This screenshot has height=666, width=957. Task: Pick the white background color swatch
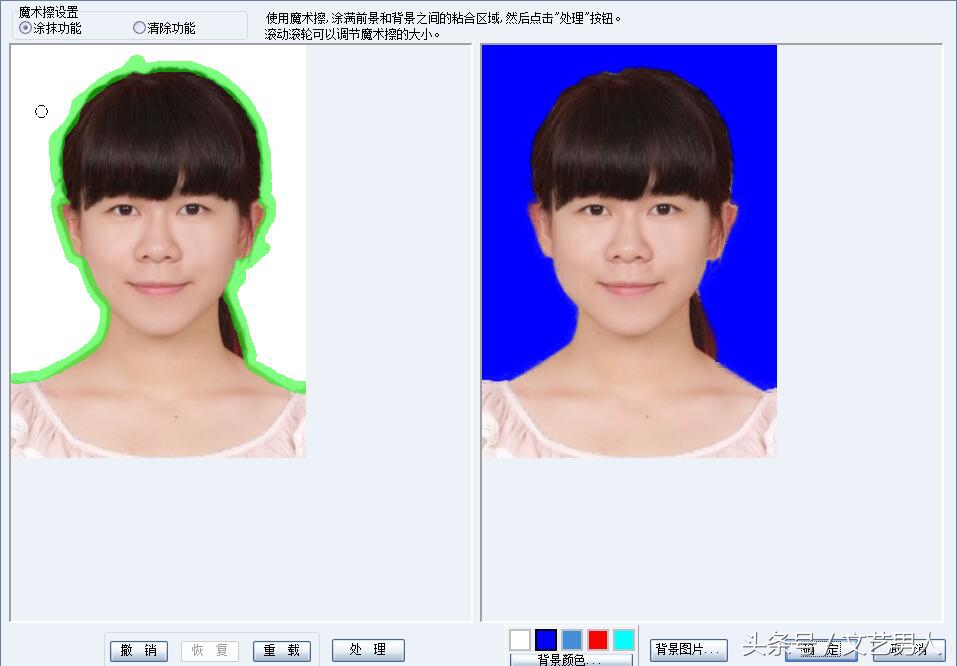click(520, 640)
